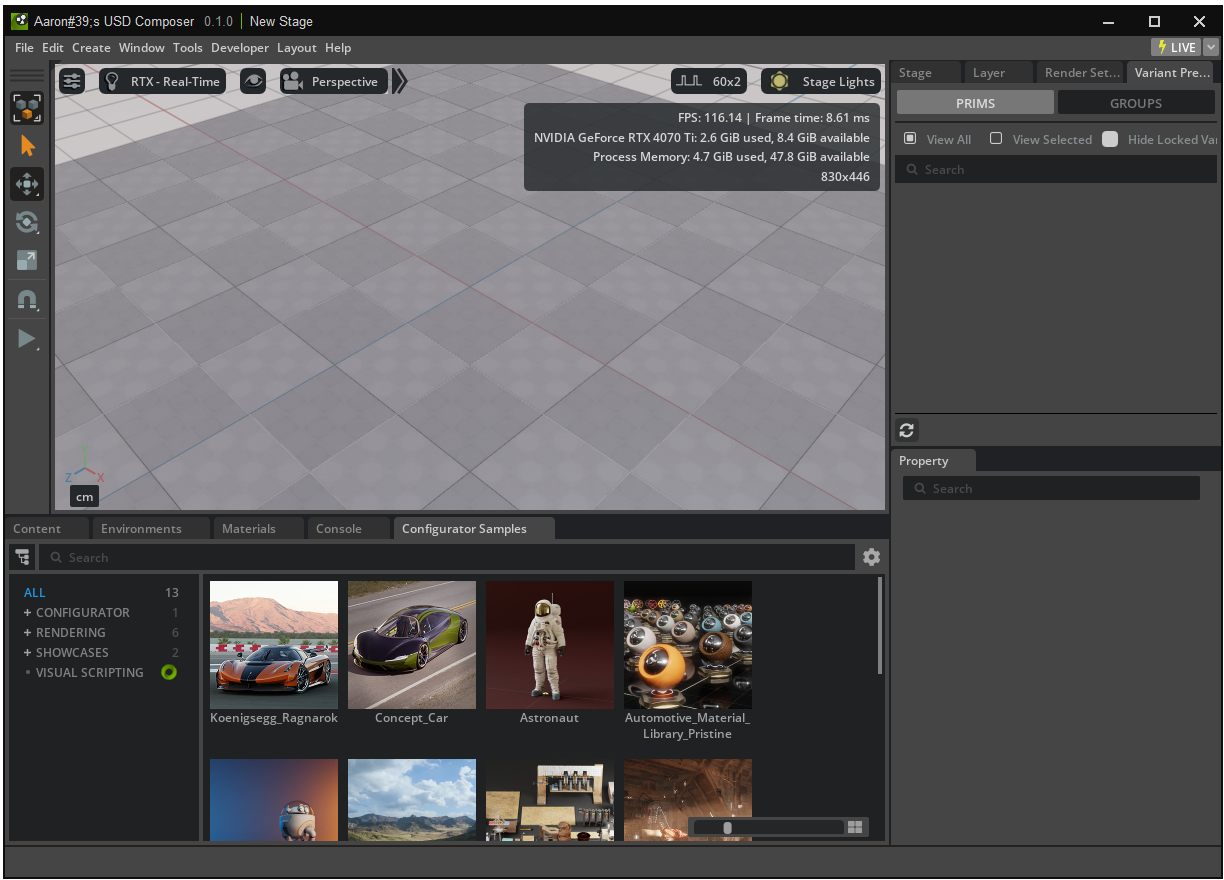Uncheck the View All checkbox

[x=909, y=139]
